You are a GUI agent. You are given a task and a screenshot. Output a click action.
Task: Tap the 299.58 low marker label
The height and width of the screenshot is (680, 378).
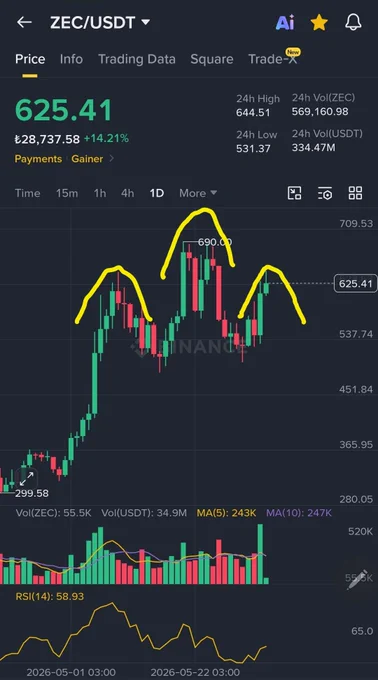coord(32,494)
